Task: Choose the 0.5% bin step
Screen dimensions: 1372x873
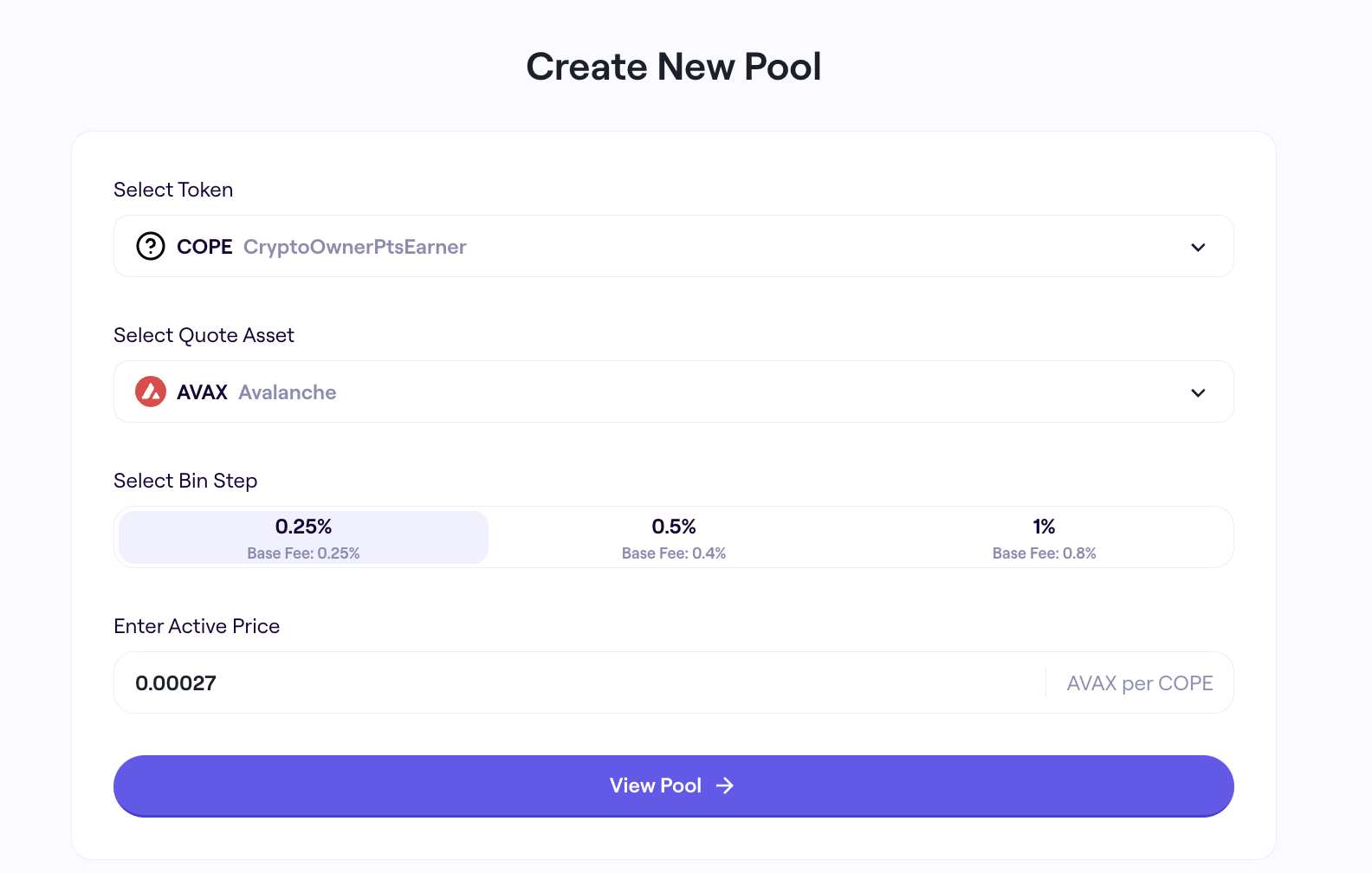Action: pyautogui.click(x=674, y=537)
